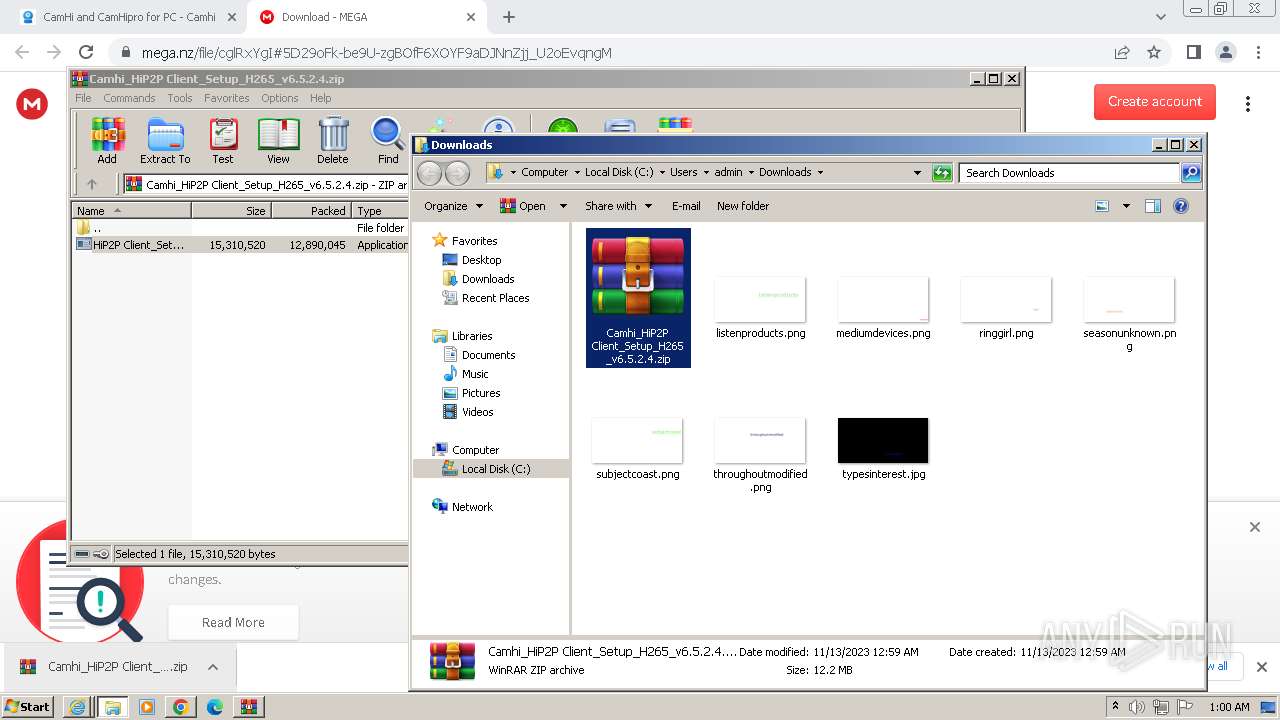This screenshot has height=720, width=1280.
Task: Click the WinRAR Delete icon
Action: coord(333,140)
